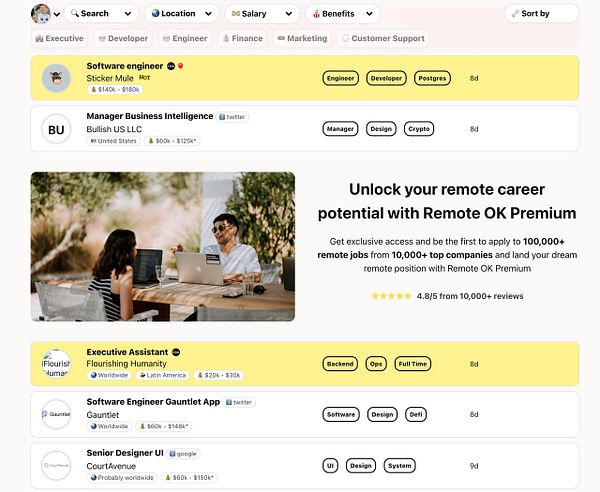Click the verified badge next to Executive Assistant

pyautogui.click(x=176, y=352)
